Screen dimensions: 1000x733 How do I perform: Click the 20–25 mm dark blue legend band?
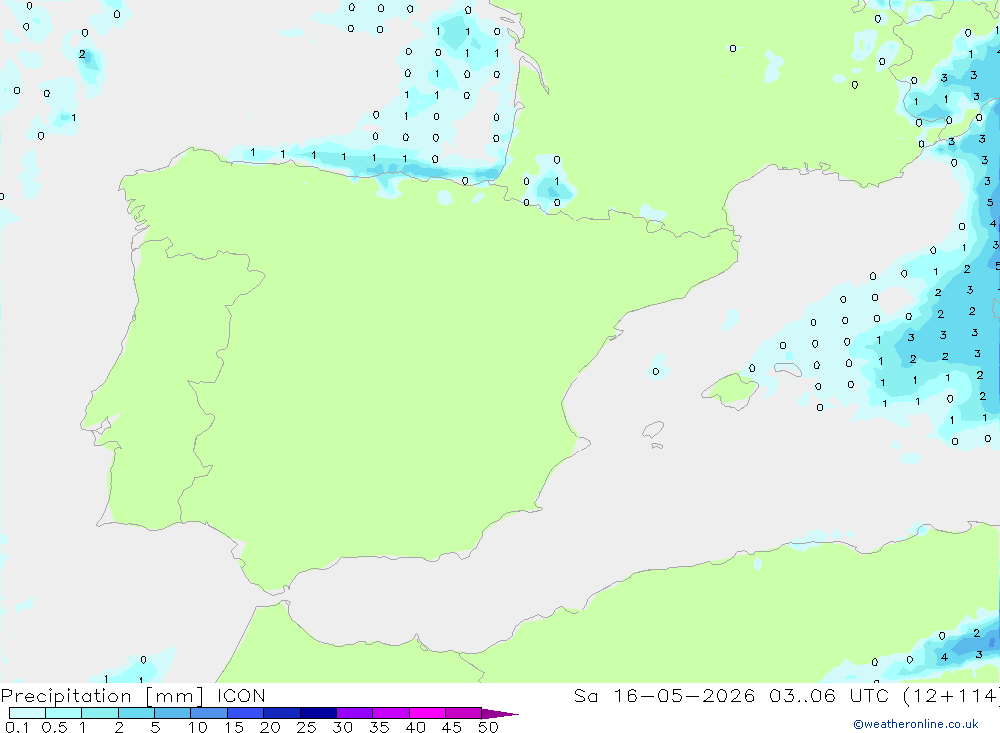tap(282, 713)
